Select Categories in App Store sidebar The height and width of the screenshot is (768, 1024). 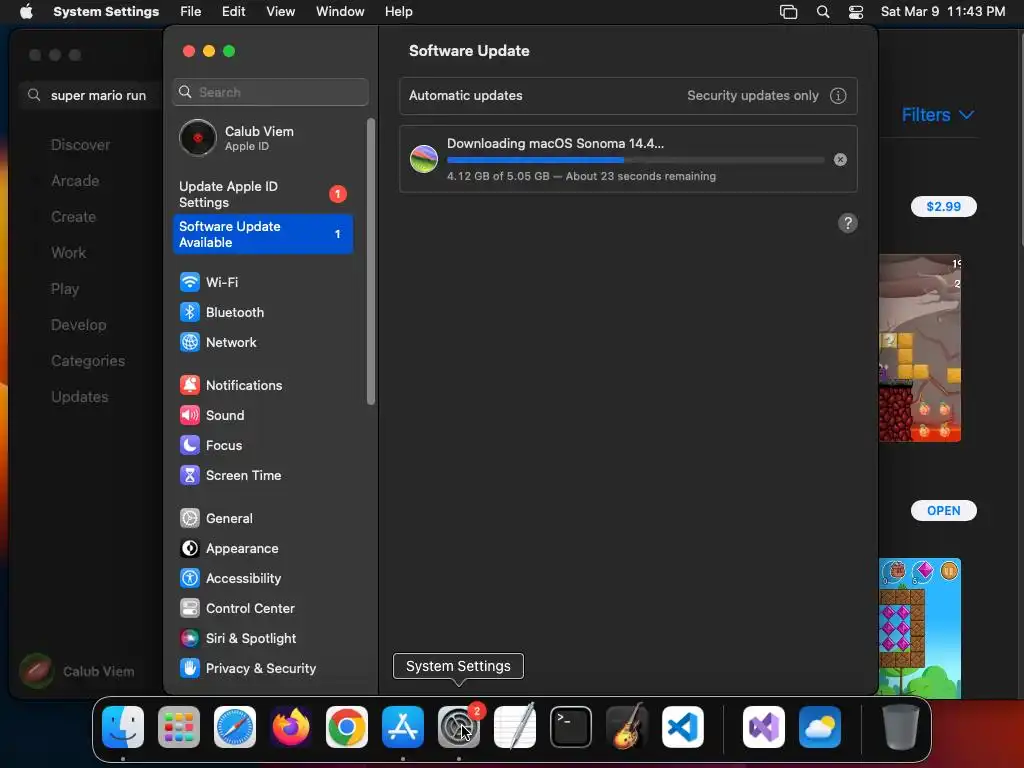tap(88, 360)
